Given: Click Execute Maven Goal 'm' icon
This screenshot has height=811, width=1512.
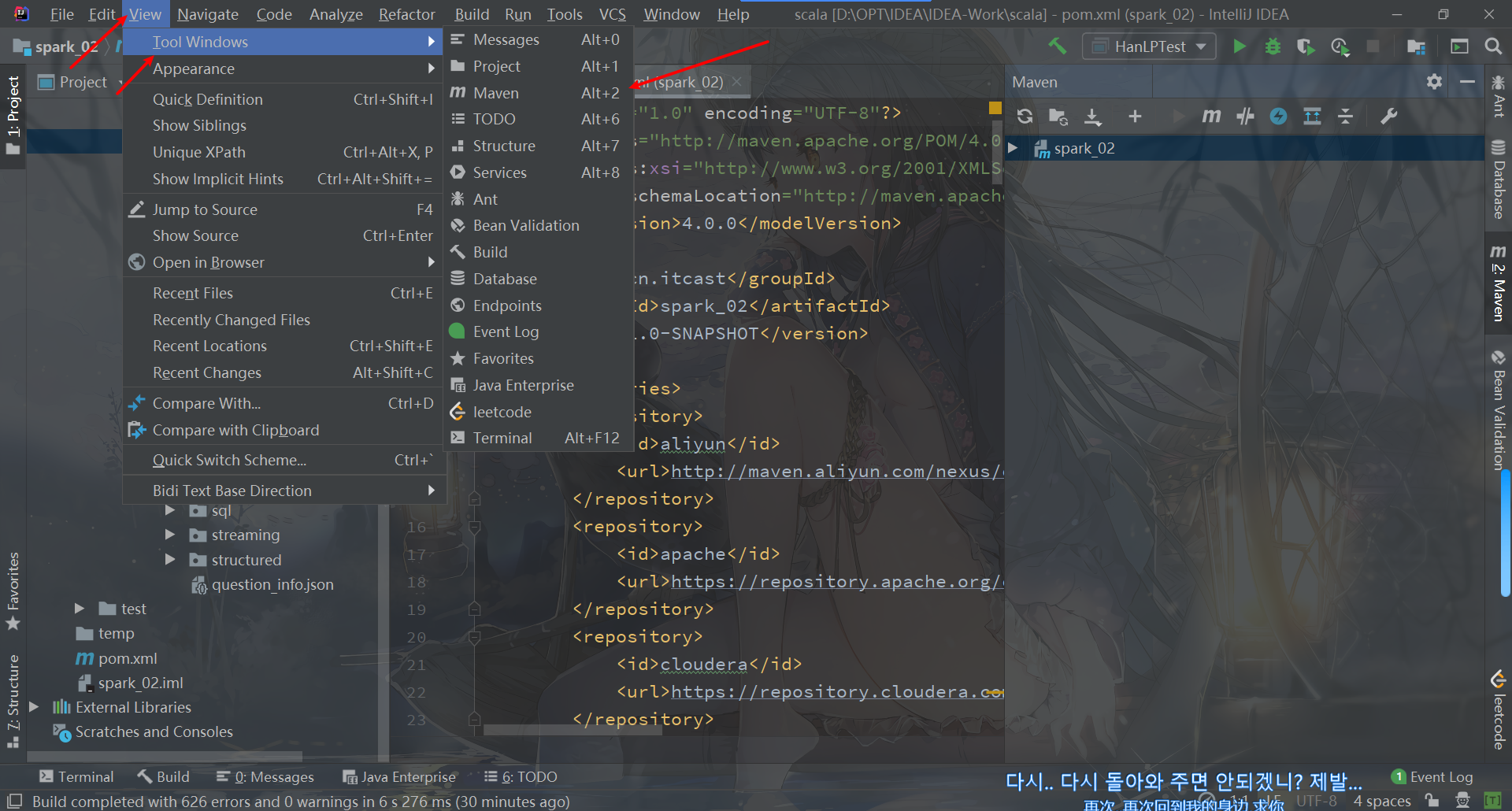Looking at the screenshot, I should click(x=1211, y=117).
